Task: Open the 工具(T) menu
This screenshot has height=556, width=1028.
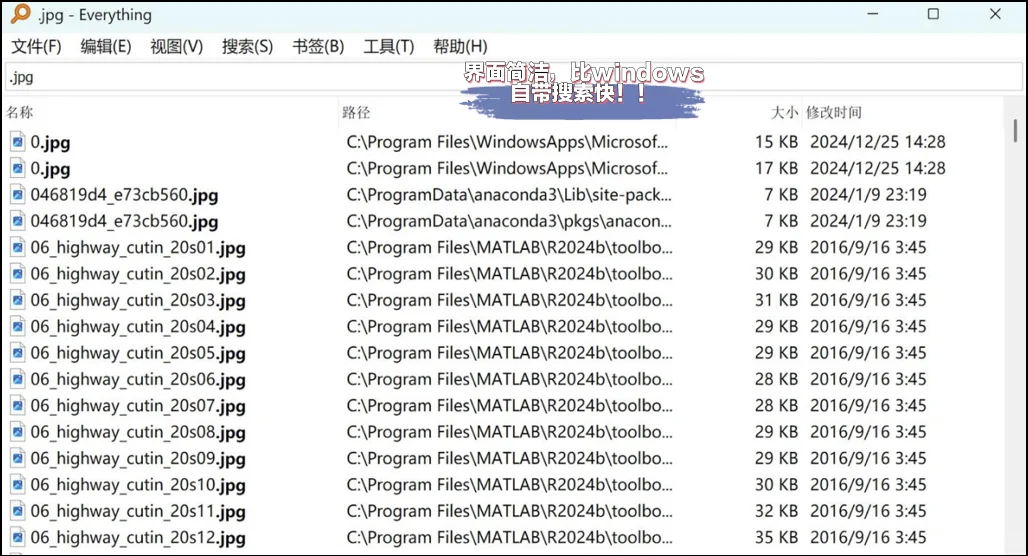Action: [x=389, y=47]
